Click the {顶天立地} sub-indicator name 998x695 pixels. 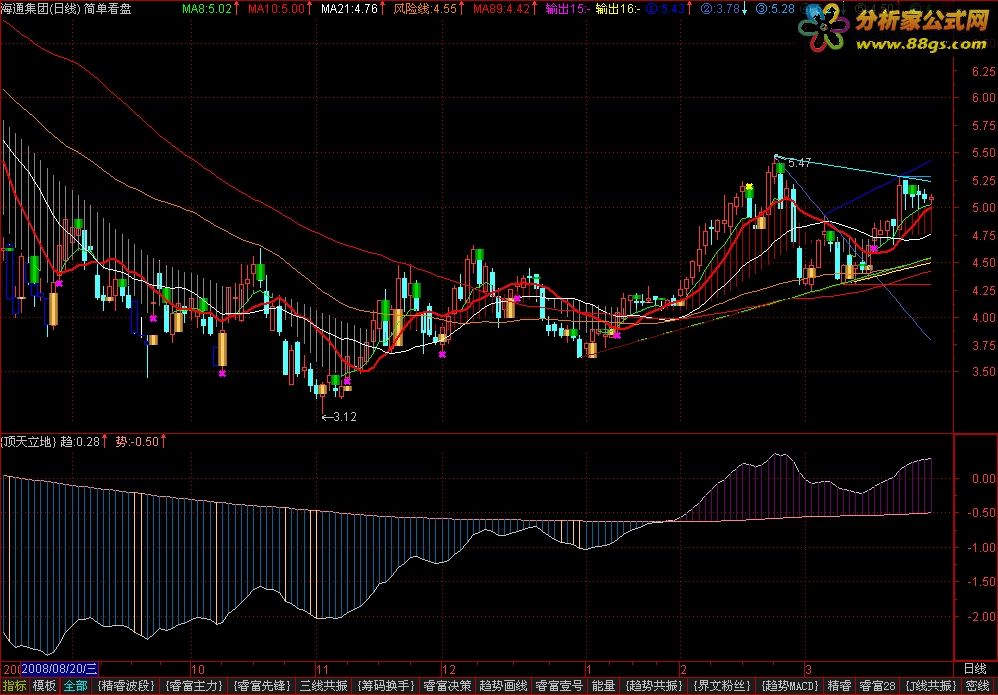(29, 442)
